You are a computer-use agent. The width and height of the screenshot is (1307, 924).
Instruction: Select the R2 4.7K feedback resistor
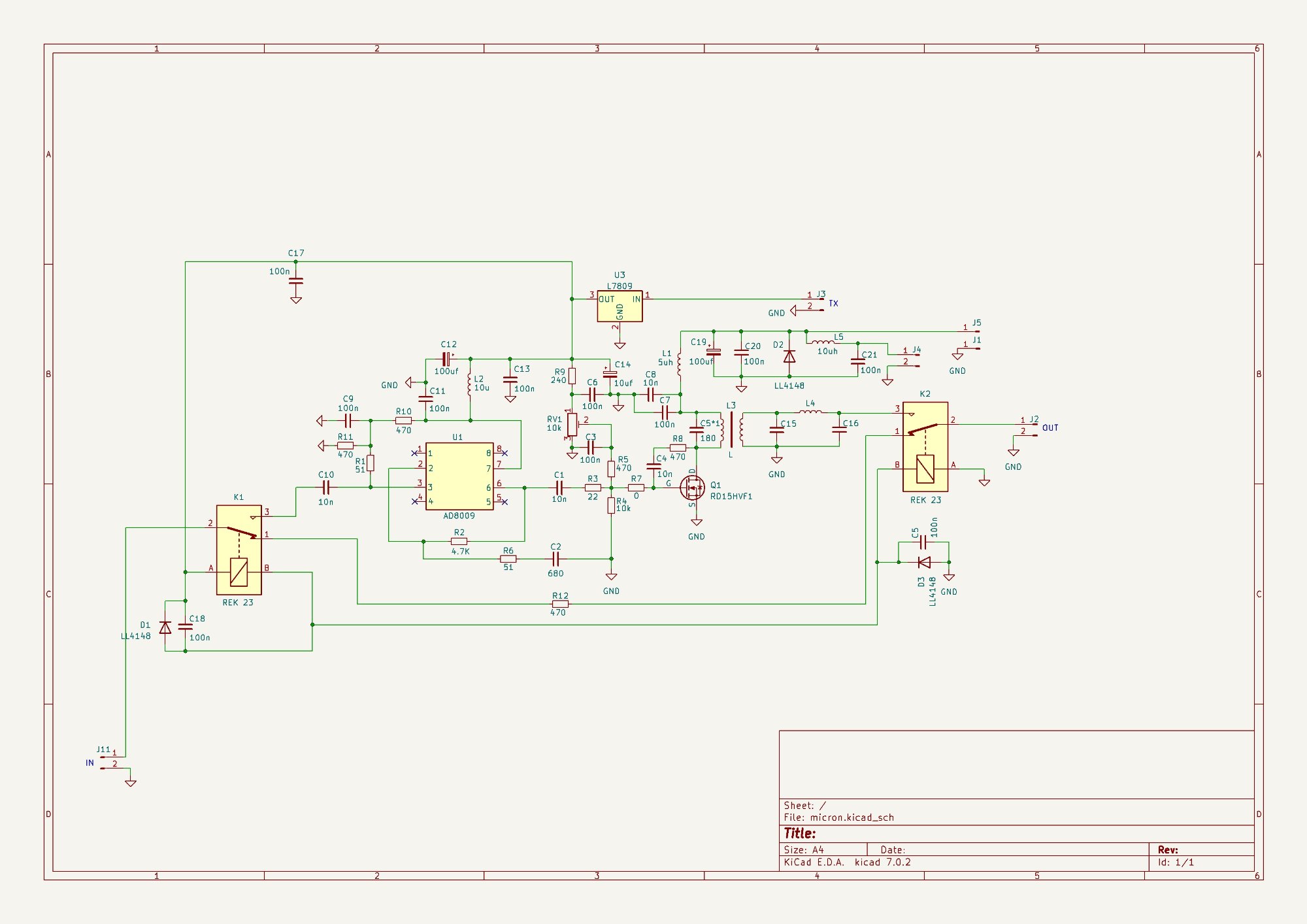[x=459, y=541]
